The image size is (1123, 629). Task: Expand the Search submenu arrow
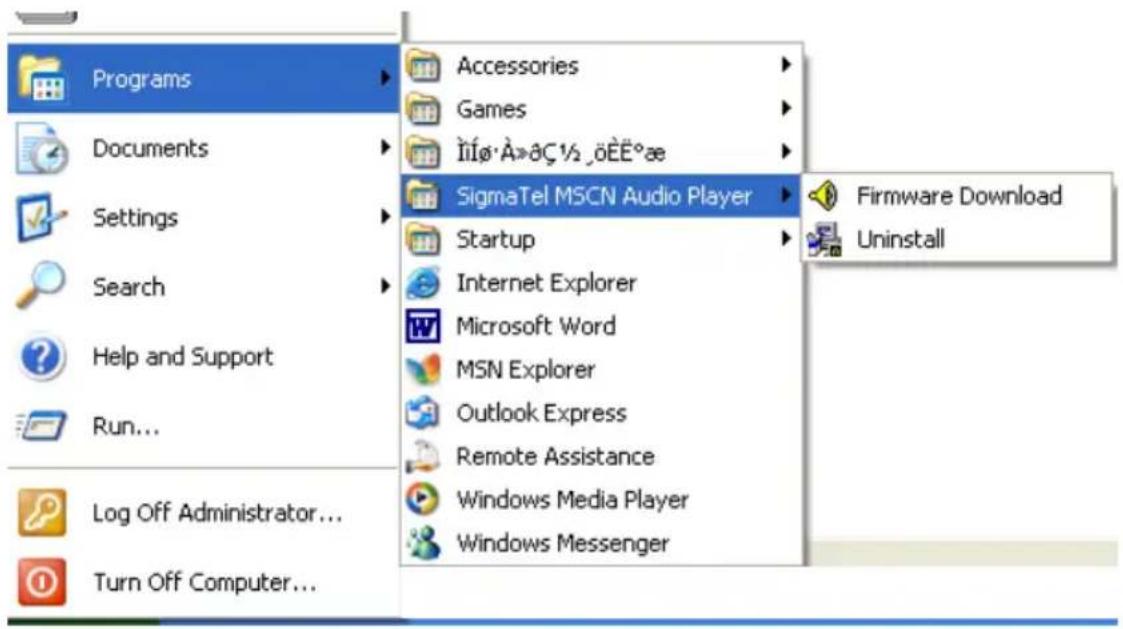pos(385,286)
